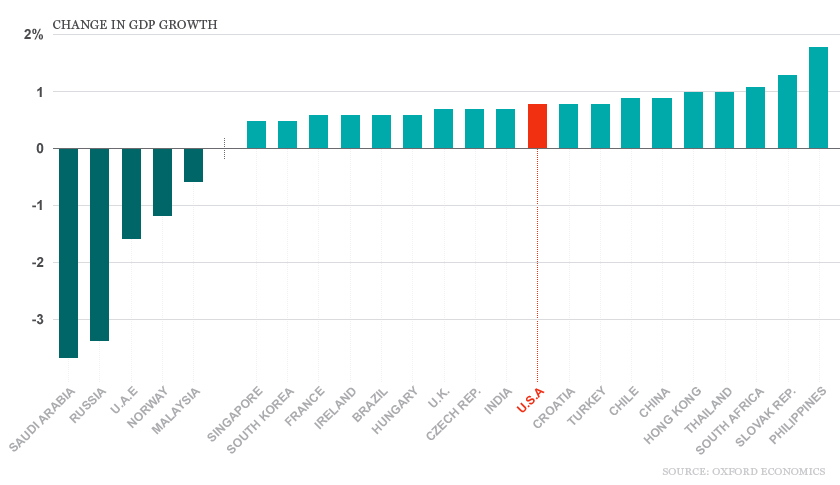Select the Slovak Rep. bar

(787, 111)
